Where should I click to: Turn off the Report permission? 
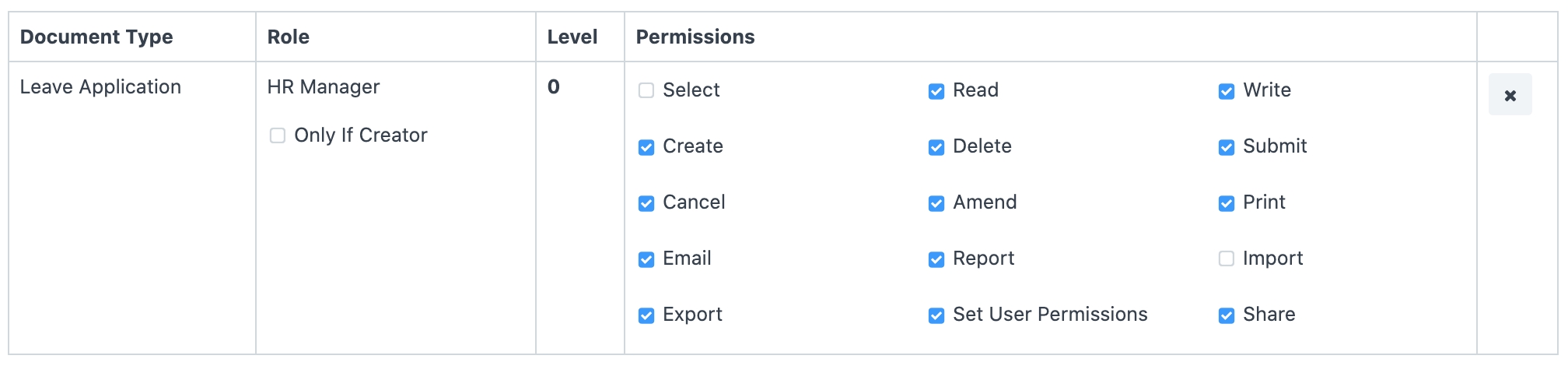(x=936, y=259)
